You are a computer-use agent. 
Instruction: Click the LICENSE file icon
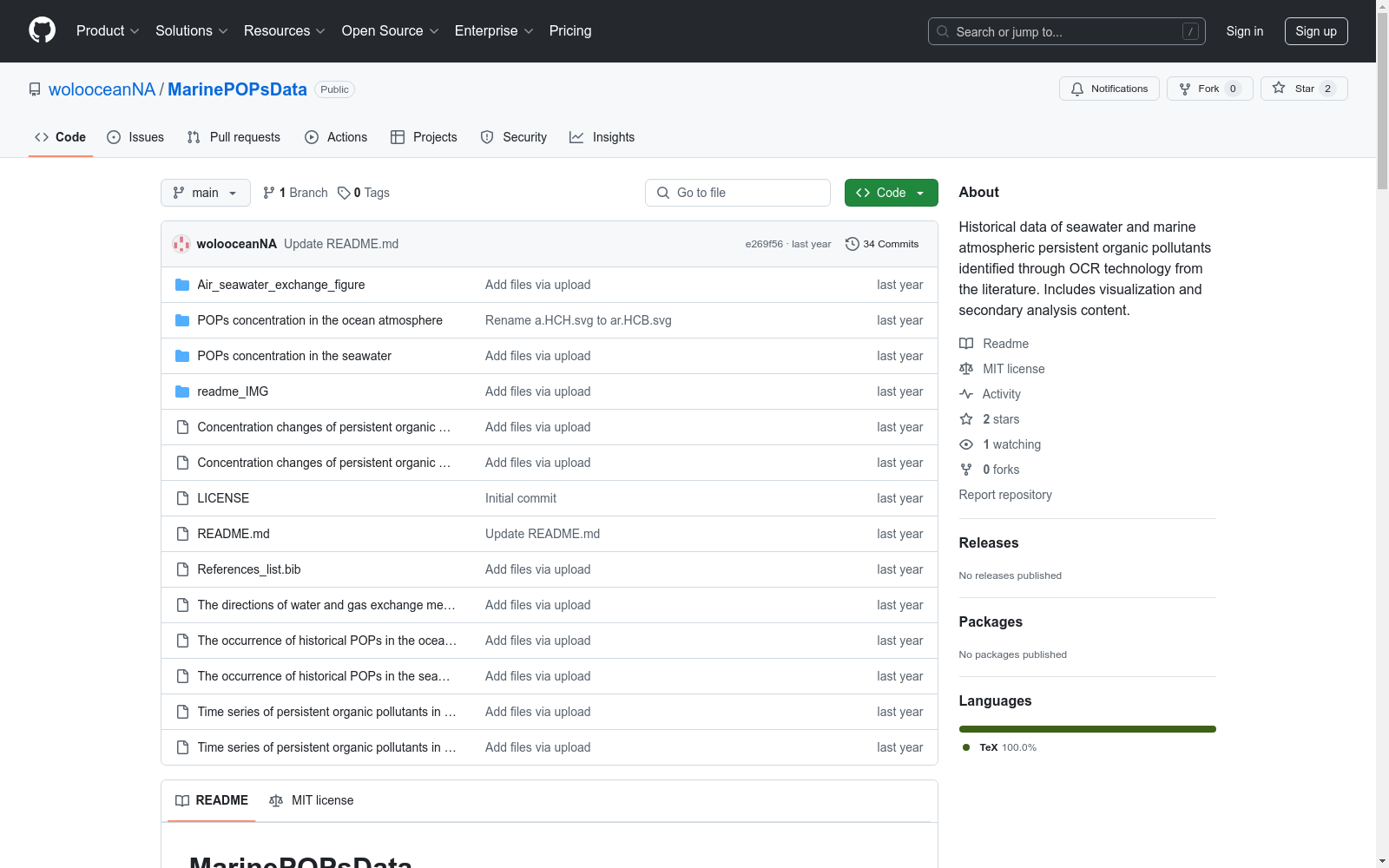click(182, 498)
